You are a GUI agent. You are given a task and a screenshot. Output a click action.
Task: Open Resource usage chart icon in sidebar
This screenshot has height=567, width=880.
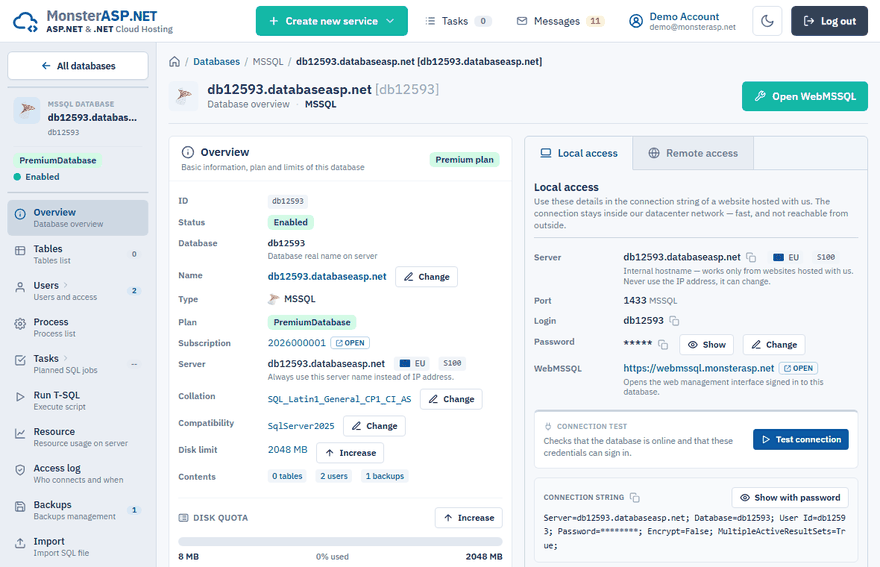pyautogui.click(x=20, y=433)
